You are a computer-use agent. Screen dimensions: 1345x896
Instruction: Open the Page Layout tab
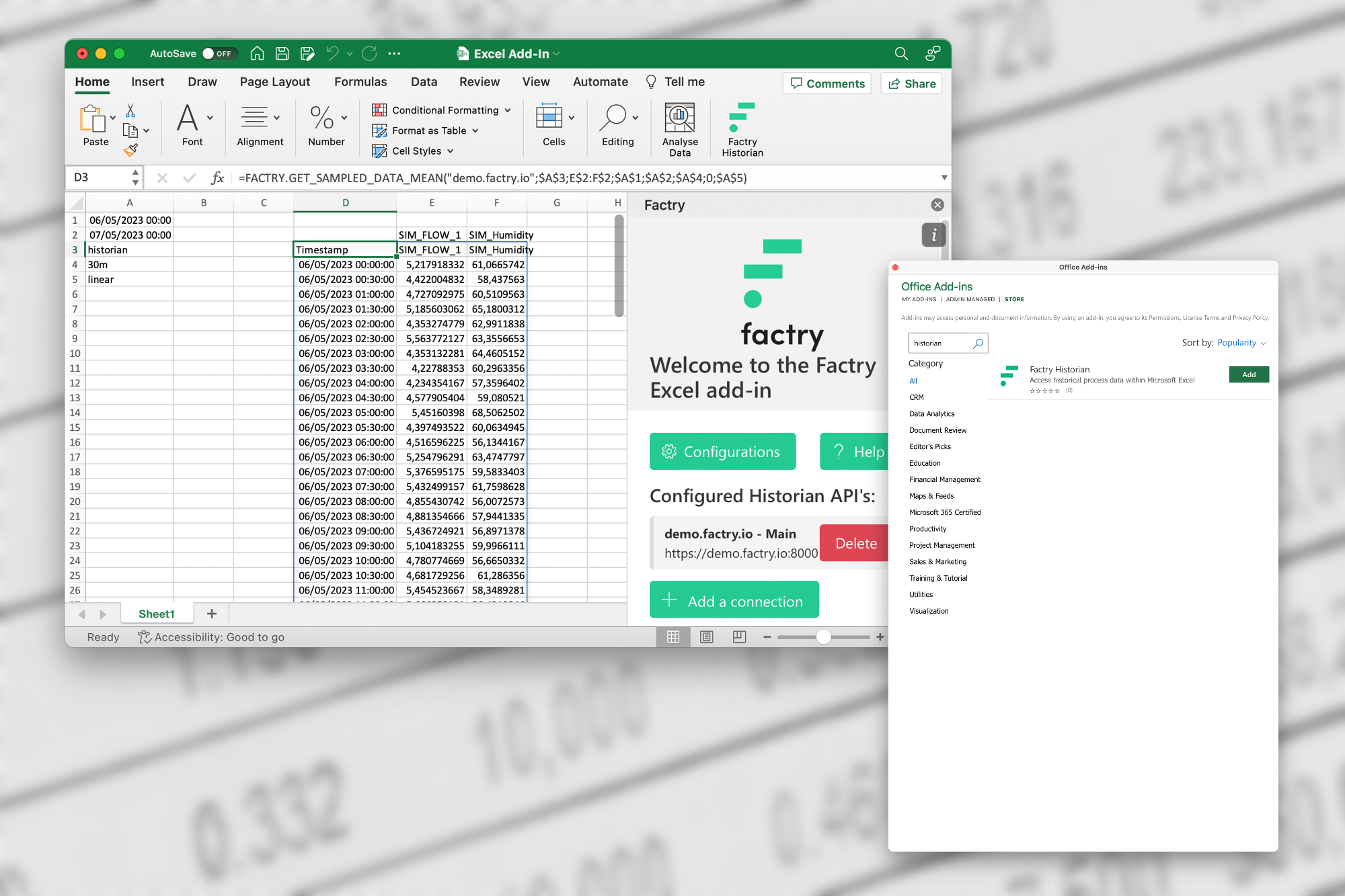click(275, 82)
